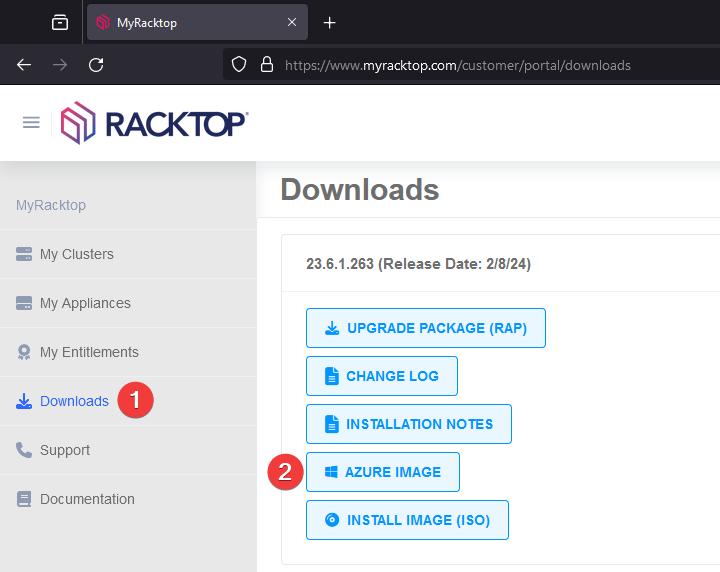This screenshot has width=720, height=572.
Task: Click the My Entitlements badge icon
Action: pyautogui.click(x=24, y=352)
